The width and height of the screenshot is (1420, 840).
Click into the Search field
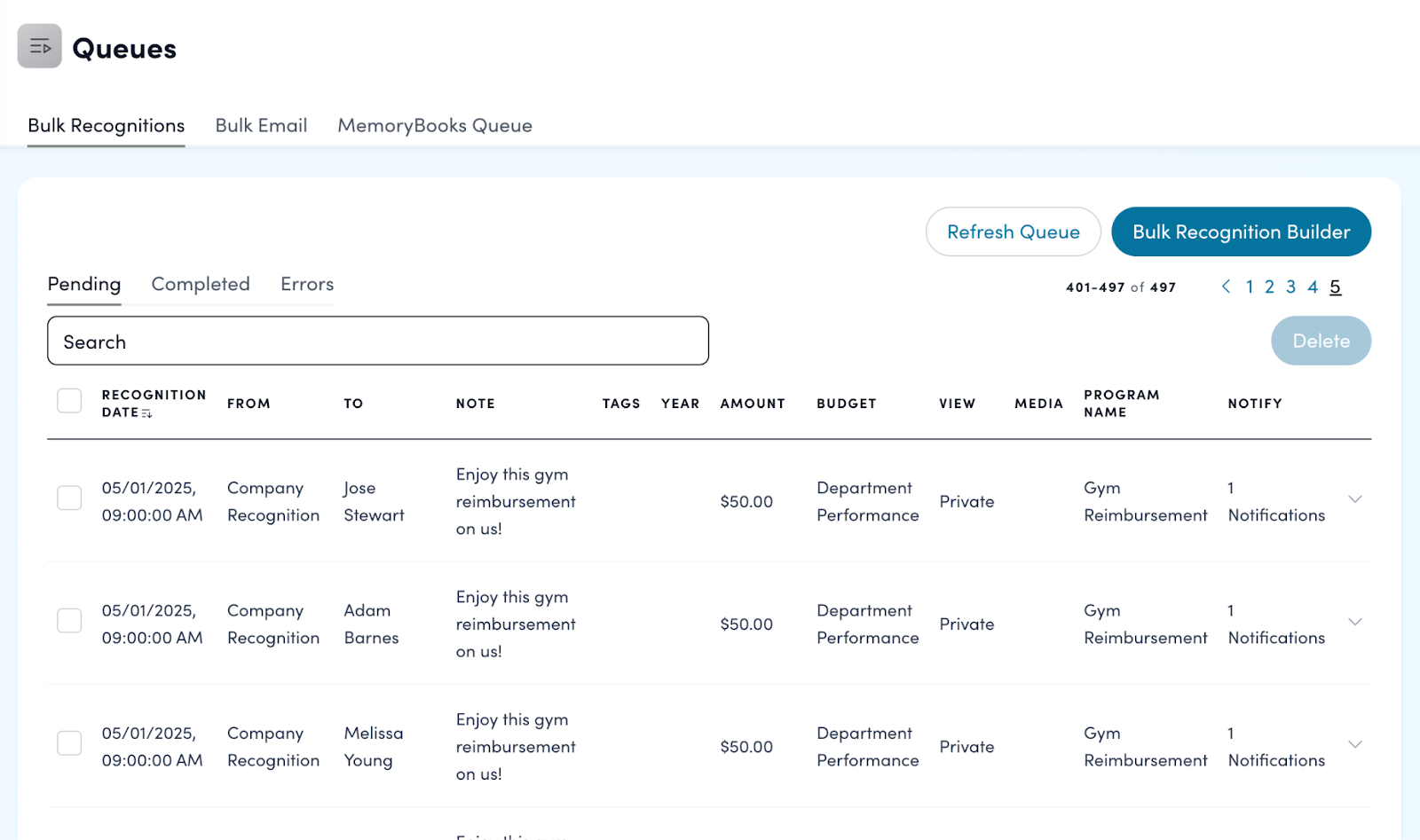pos(377,341)
